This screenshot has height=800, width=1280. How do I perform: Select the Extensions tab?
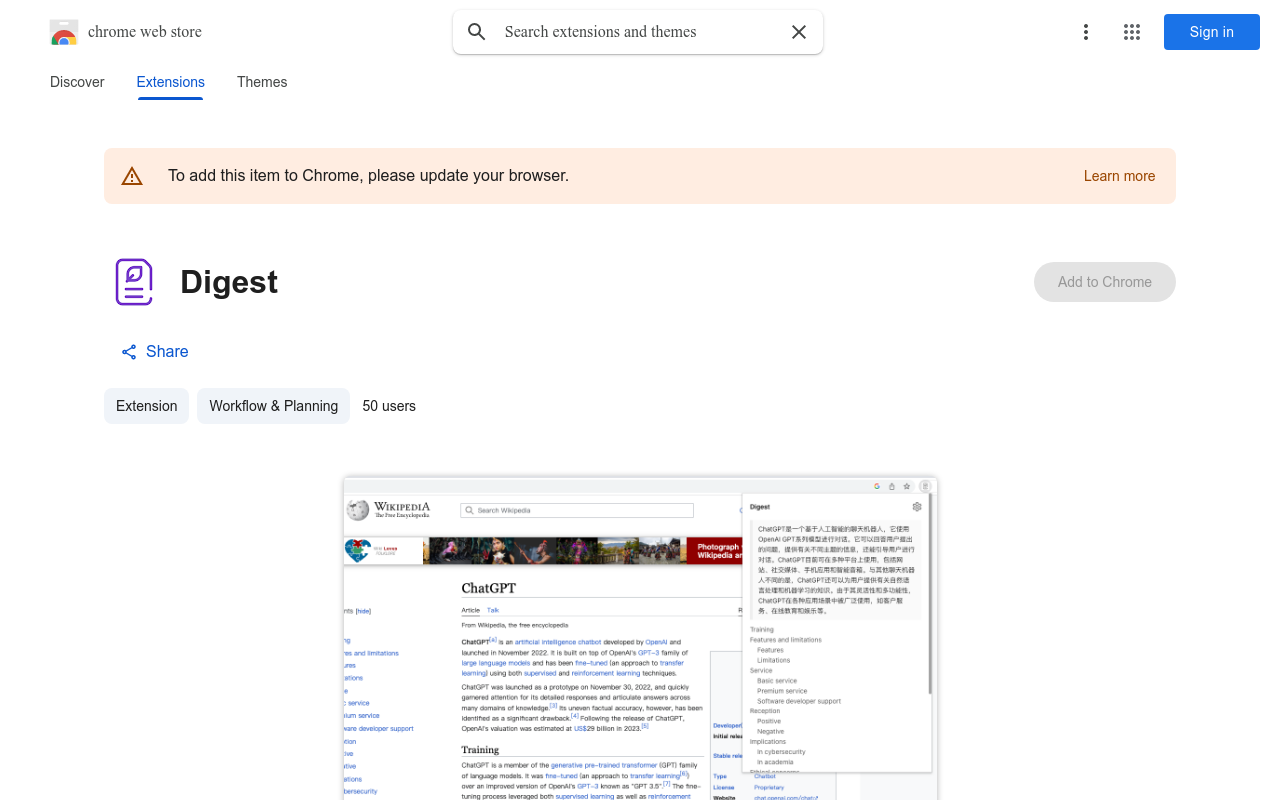(171, 82)
